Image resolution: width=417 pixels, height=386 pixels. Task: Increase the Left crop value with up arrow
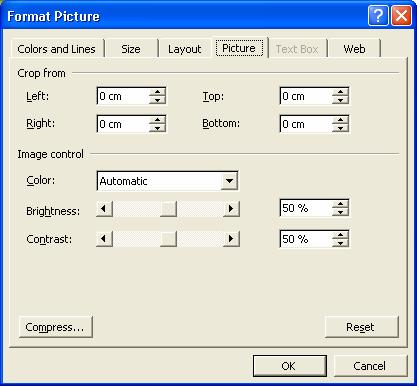coord(157,92)
